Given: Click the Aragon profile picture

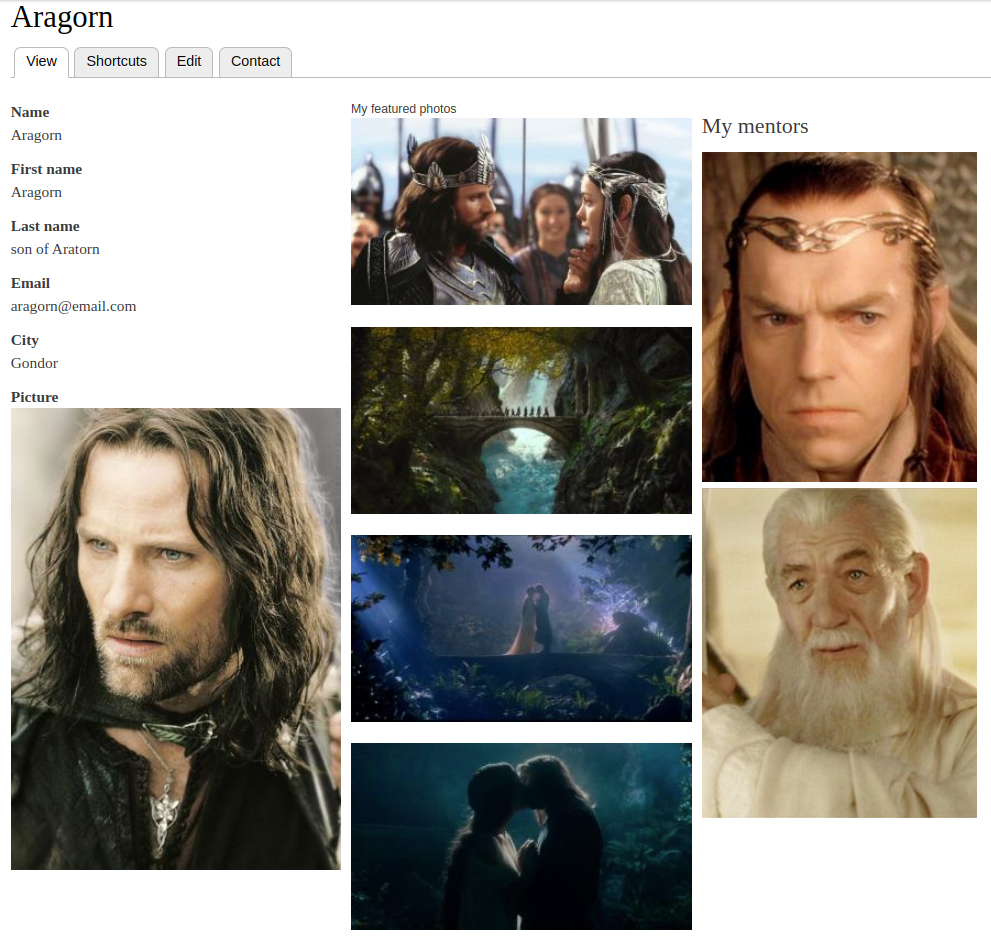Looking at the screenshot, I should (x=176, y=639).
